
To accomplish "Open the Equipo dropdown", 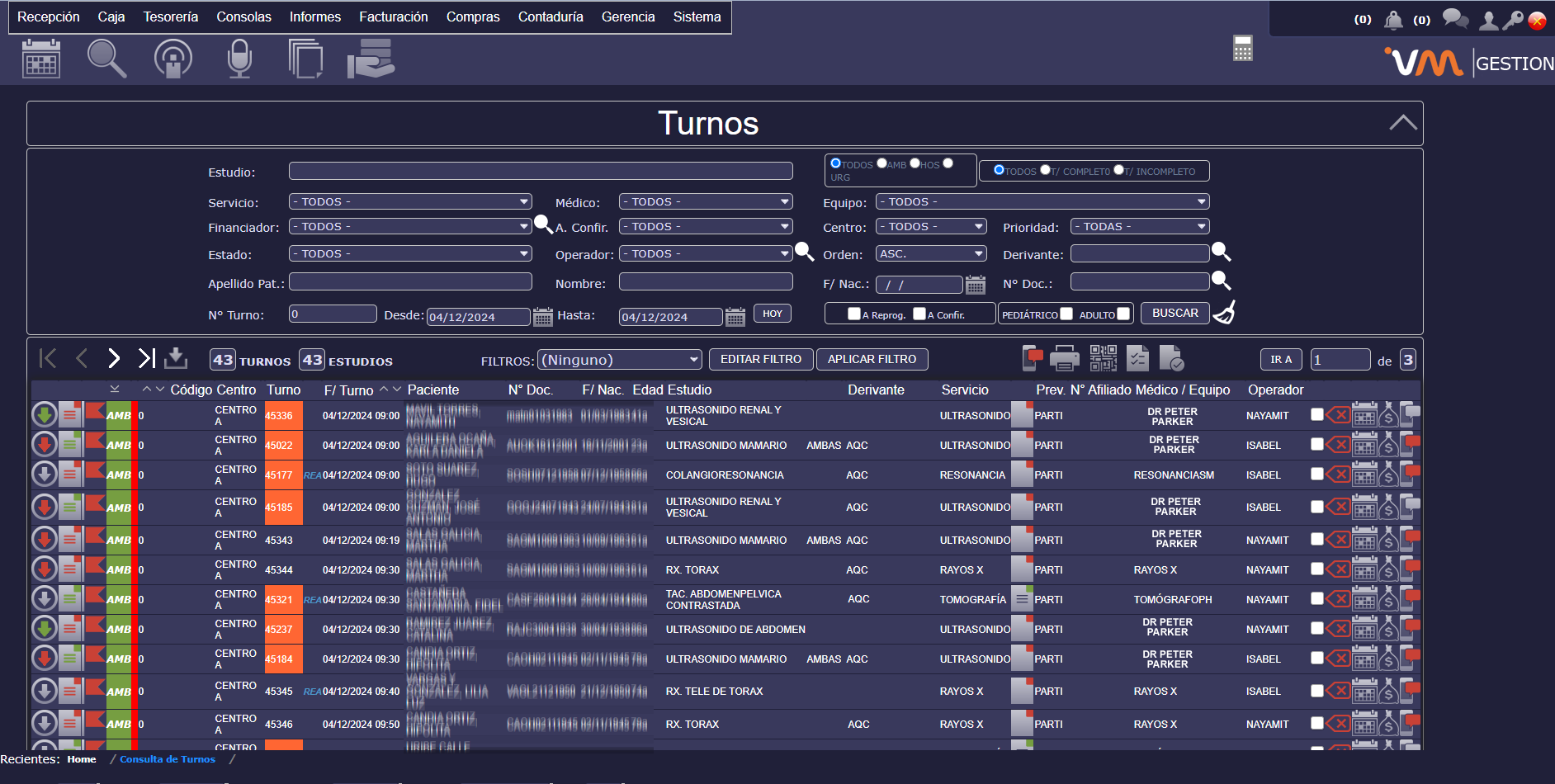I will (x=1042, y=201).
